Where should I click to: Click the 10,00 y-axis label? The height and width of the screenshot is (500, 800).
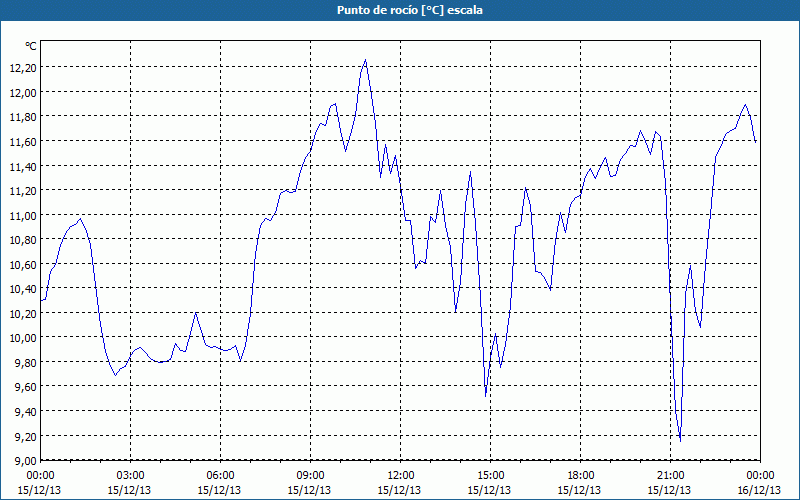23,337
